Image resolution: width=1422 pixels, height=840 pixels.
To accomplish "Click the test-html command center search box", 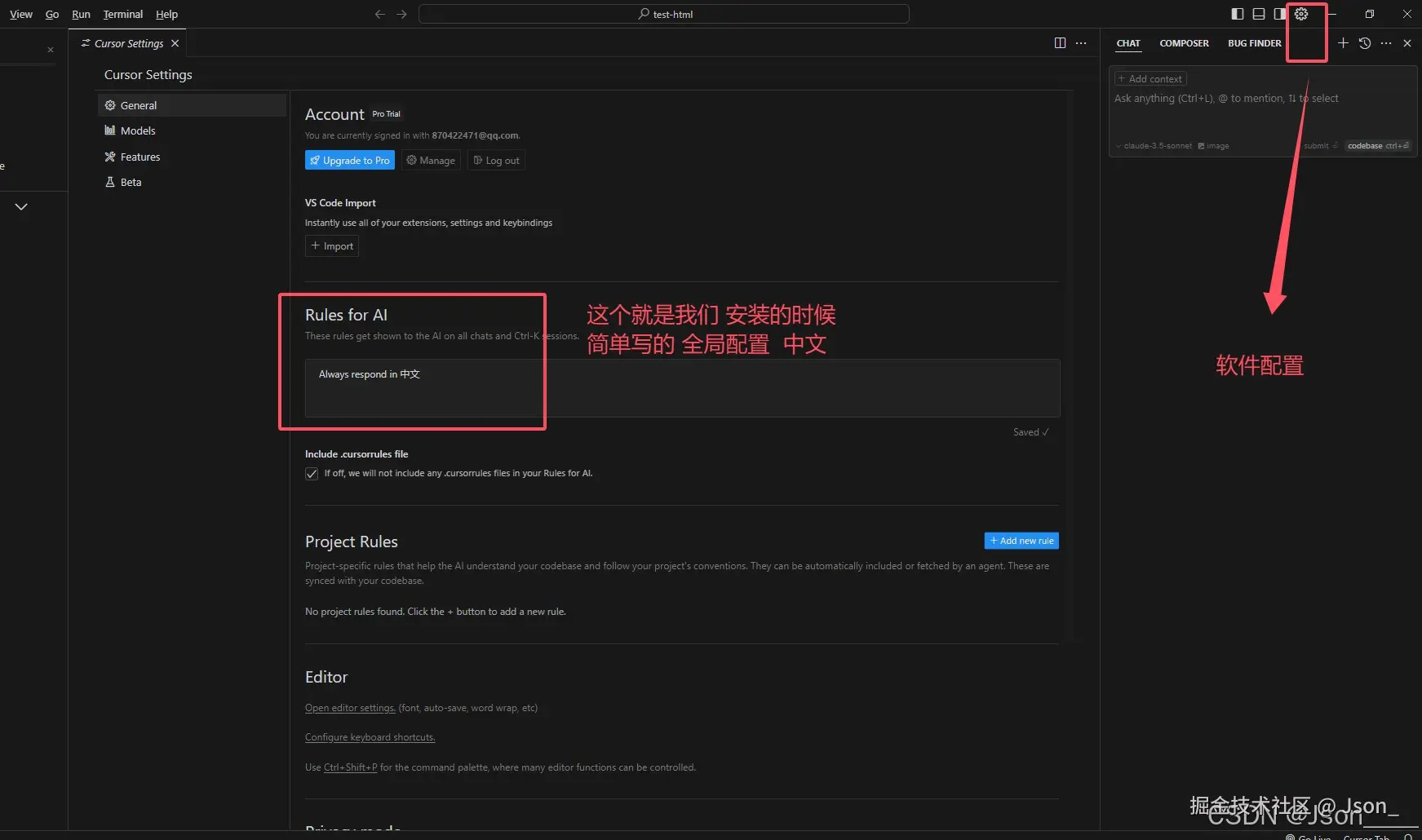I will click(663, 14).
